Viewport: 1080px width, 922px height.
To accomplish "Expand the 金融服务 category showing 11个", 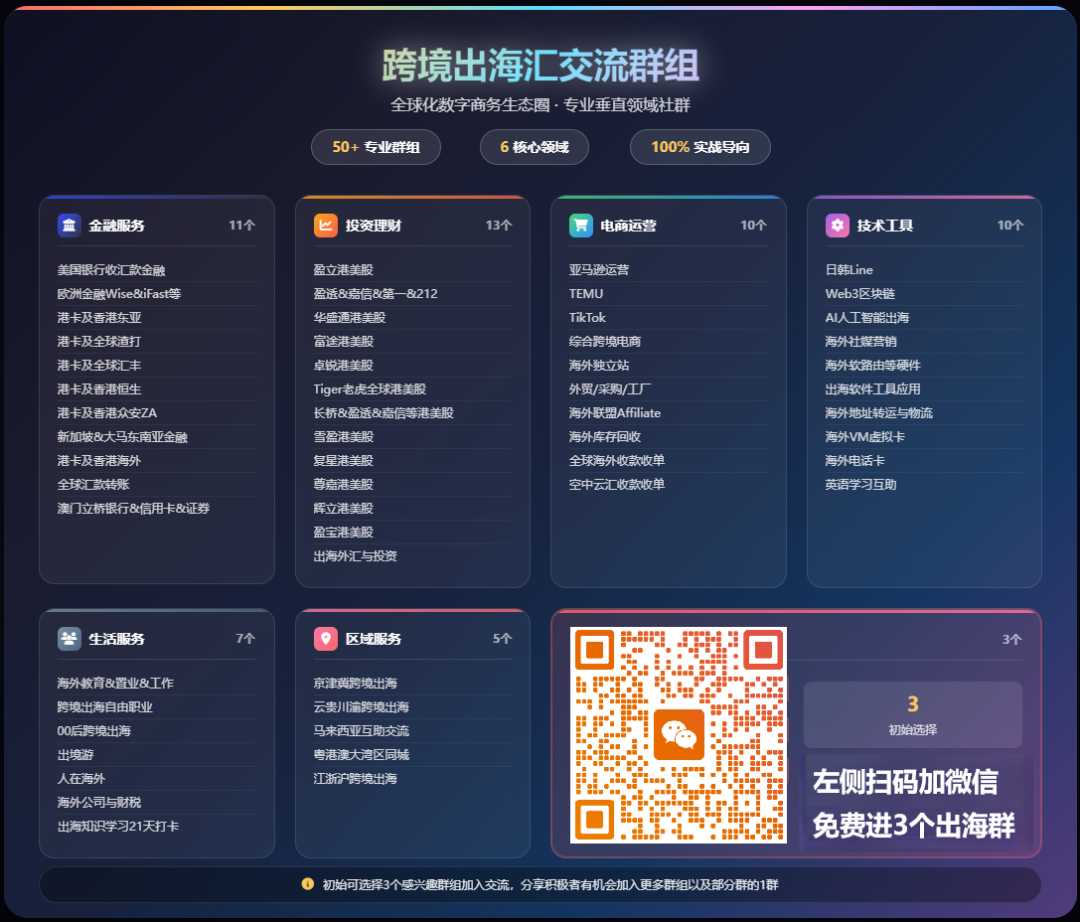I will coord(156,225).
